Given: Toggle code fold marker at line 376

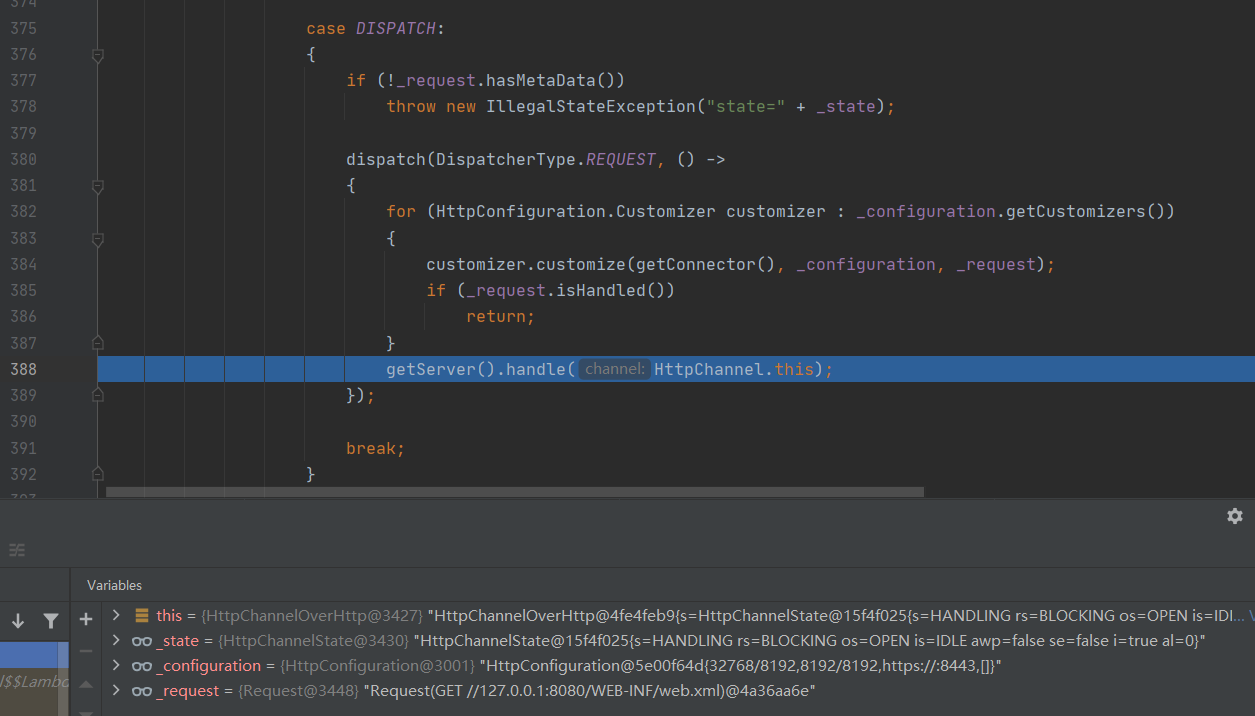Looking at the screenshot, I should (98, 56).
